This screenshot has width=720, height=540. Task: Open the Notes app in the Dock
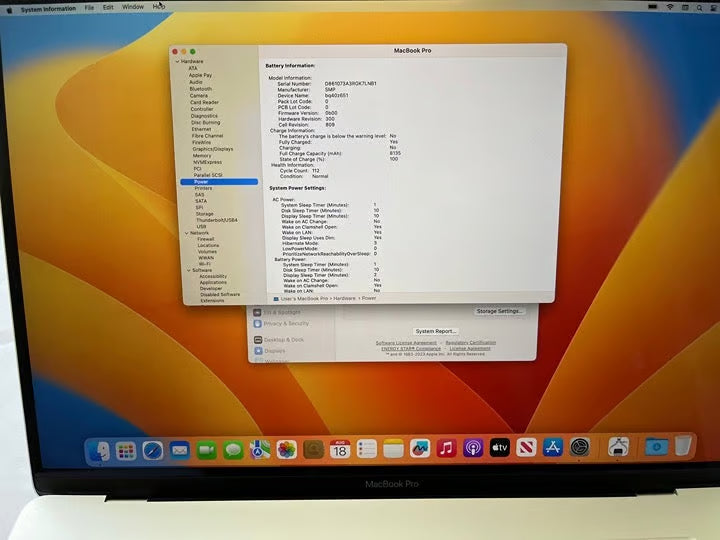(393, 449)
